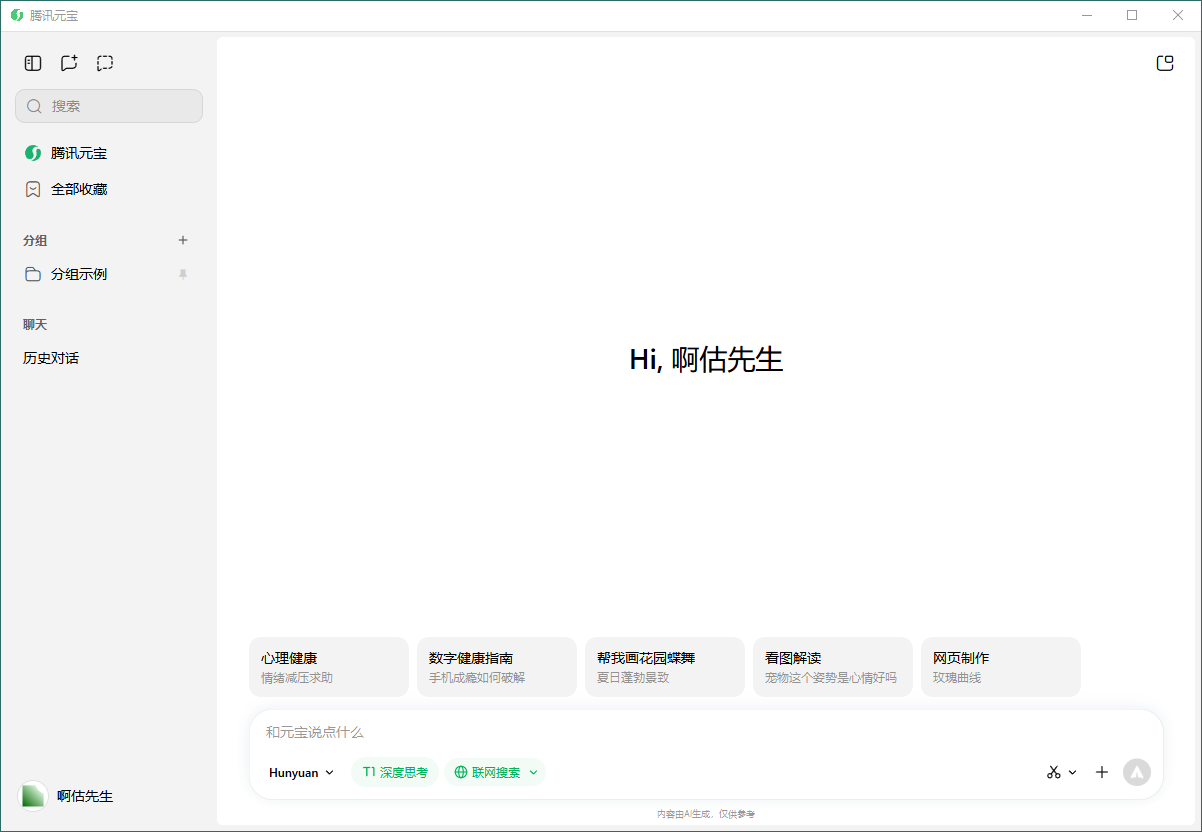The height and width of the screenshot is (832, 1202).
Task: Click the plus attachment icon in input bar
Action: 1102,772
